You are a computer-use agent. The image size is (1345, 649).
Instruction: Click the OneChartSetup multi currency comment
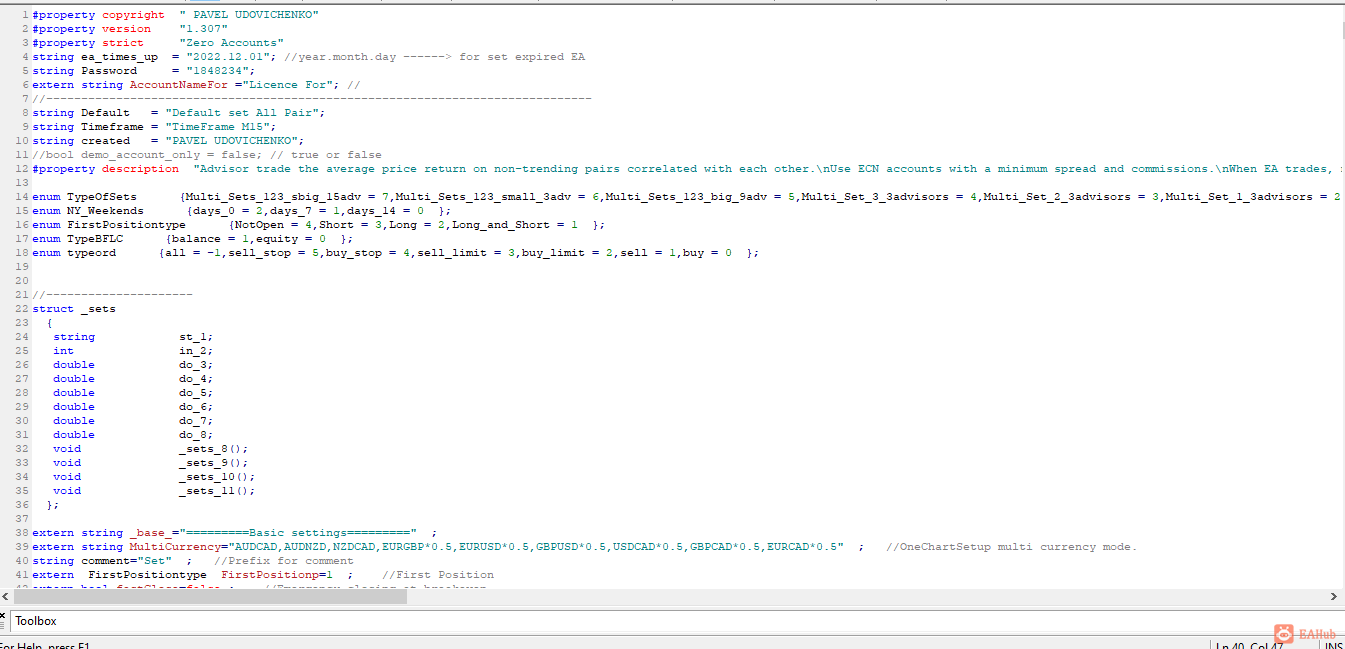[x=1011, y=547]
